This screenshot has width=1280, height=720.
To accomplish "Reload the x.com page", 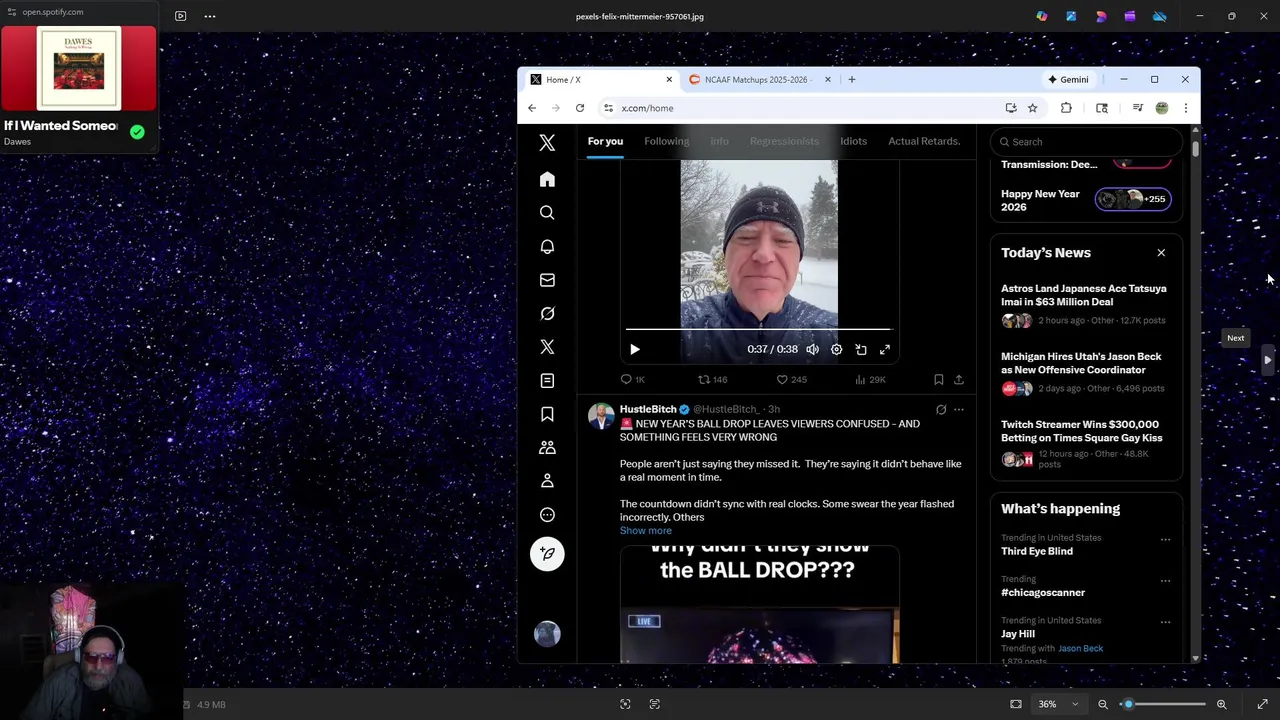I will pyautogui.click(x=580, y=108).
